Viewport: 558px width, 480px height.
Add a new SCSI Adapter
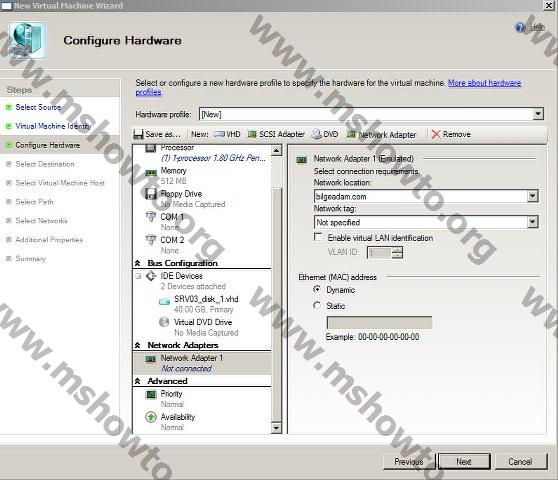(x=276, y=134)
